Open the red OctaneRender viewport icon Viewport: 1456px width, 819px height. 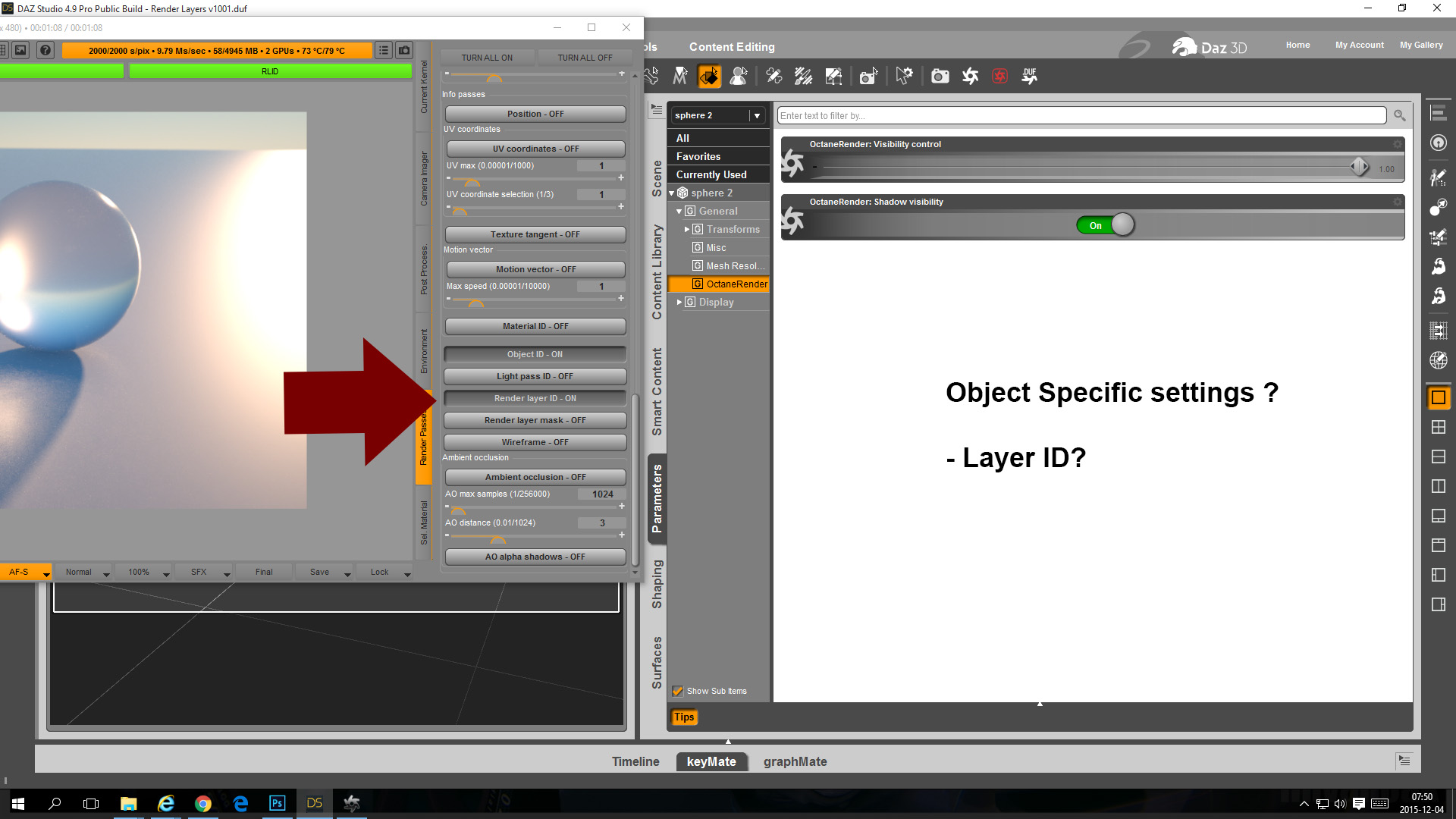[x=999, y=77]
